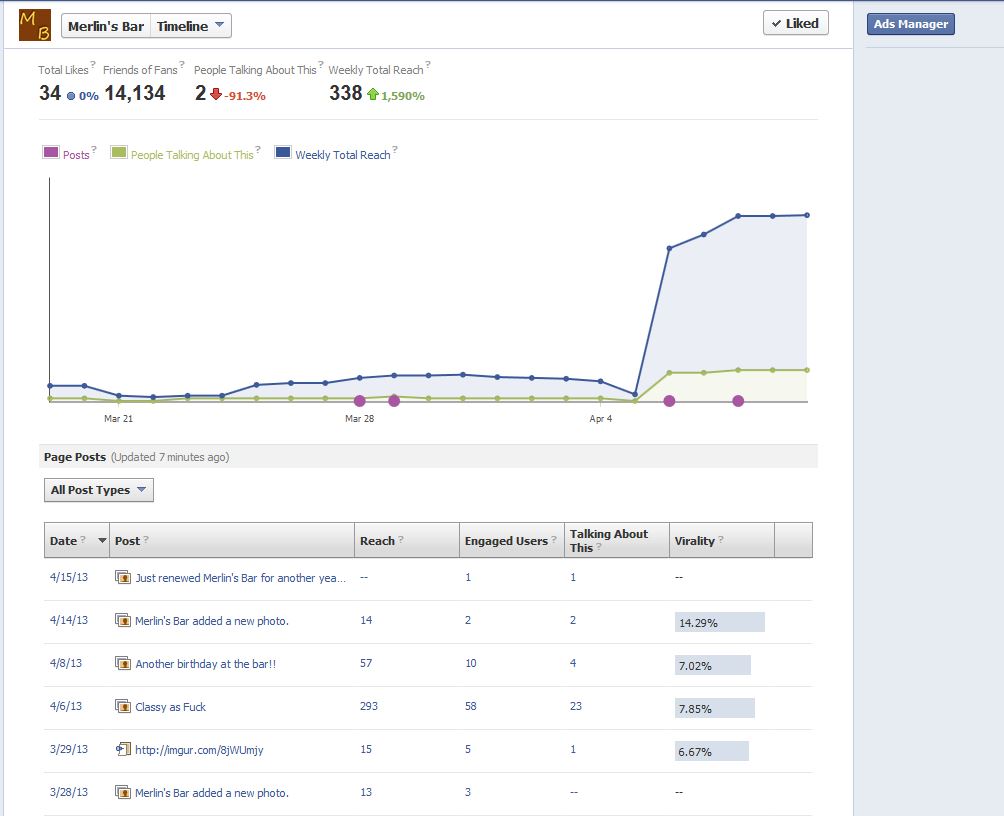Click the 7.02% virality value

click(695, 665)
